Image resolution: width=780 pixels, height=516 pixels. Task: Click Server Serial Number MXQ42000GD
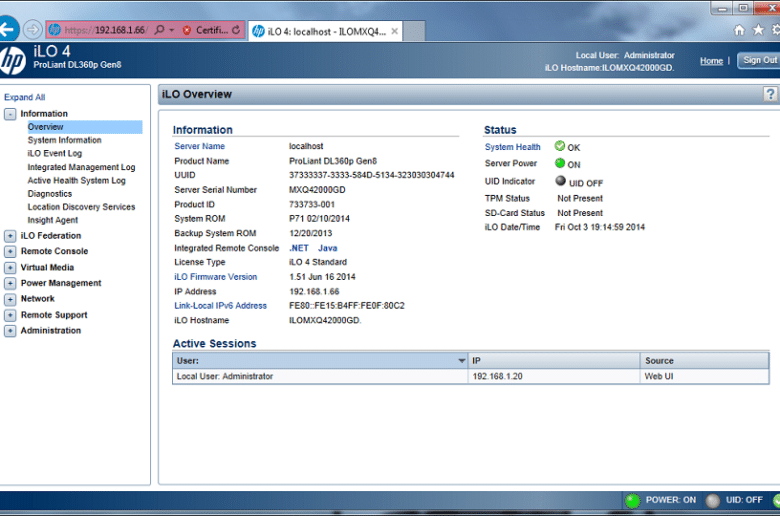click(x=317, y=190)
